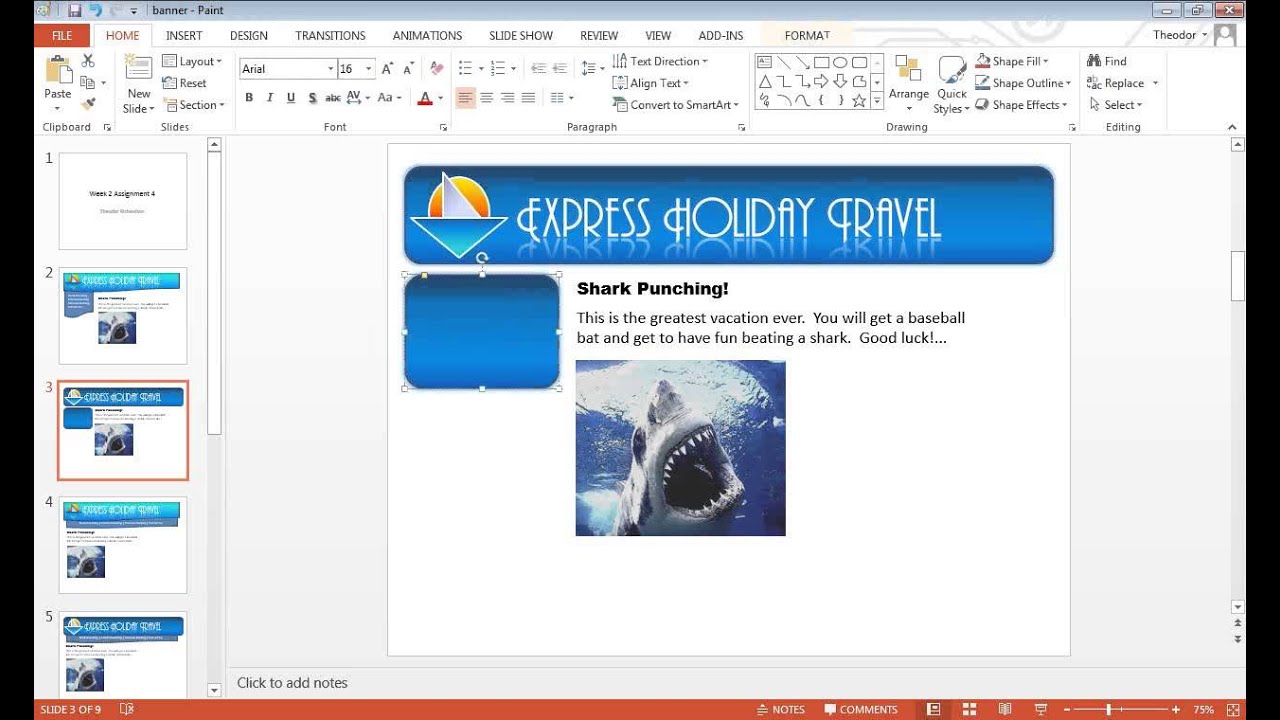1280x720 pixels.
Task: Click the spell check icon in status bar
Action: coord(127,710)
